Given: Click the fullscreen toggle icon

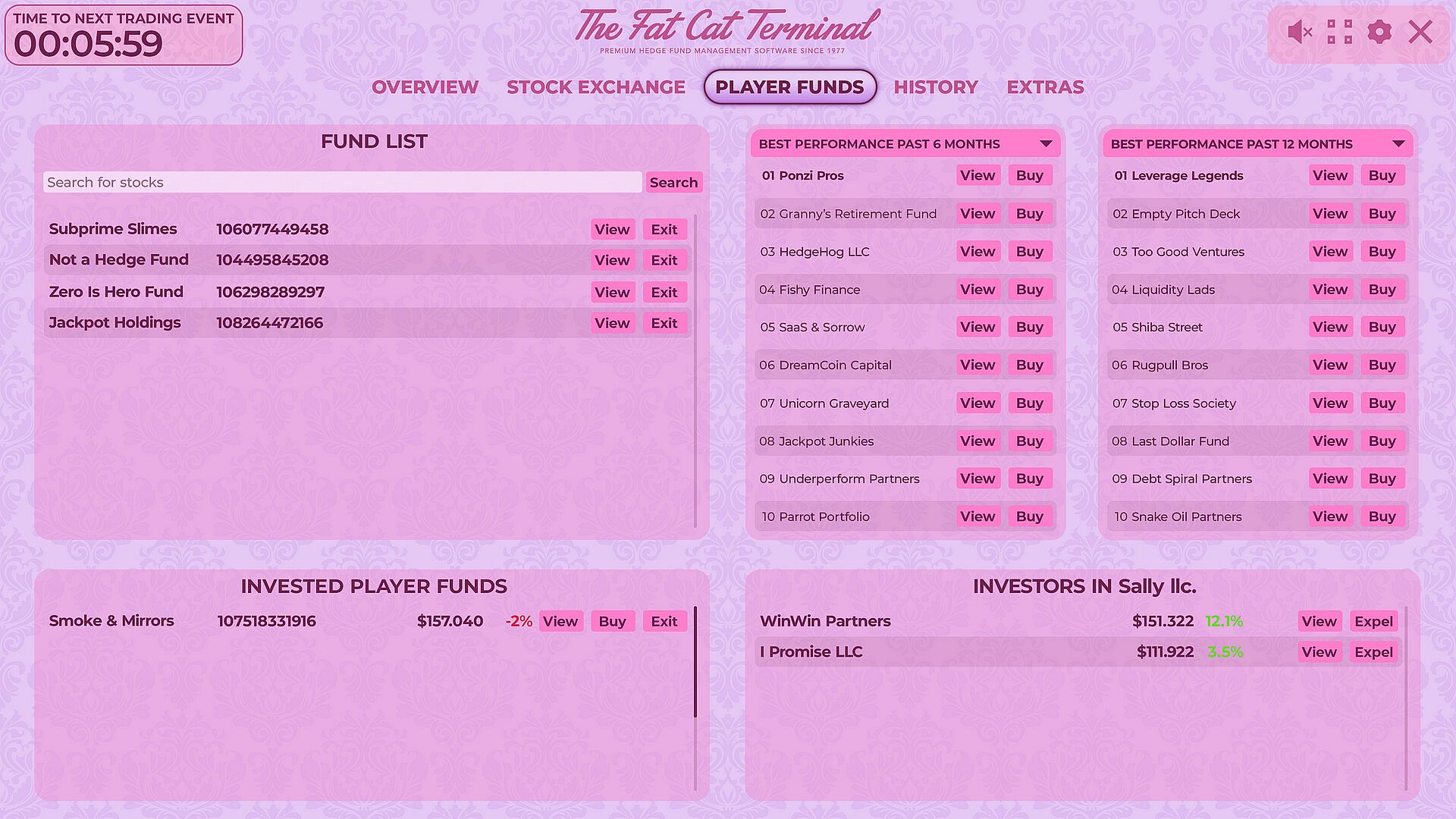Looking at the screenshot, I should click(1340, 32).
